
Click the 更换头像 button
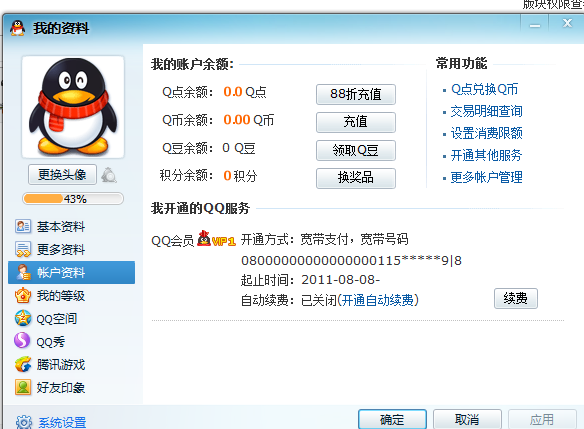pyautogui.click(x=62, y=174)
